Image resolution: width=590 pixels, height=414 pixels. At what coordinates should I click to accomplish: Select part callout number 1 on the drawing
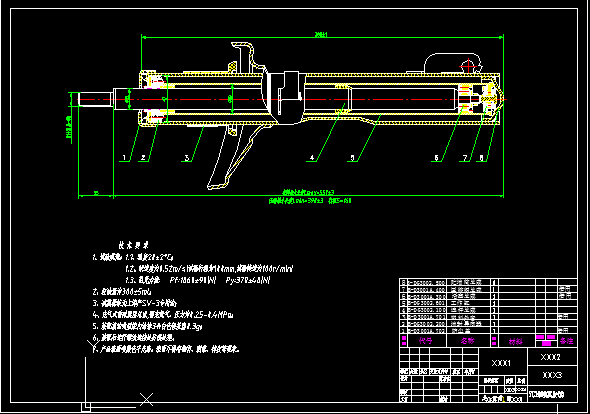tap(124, 158)
